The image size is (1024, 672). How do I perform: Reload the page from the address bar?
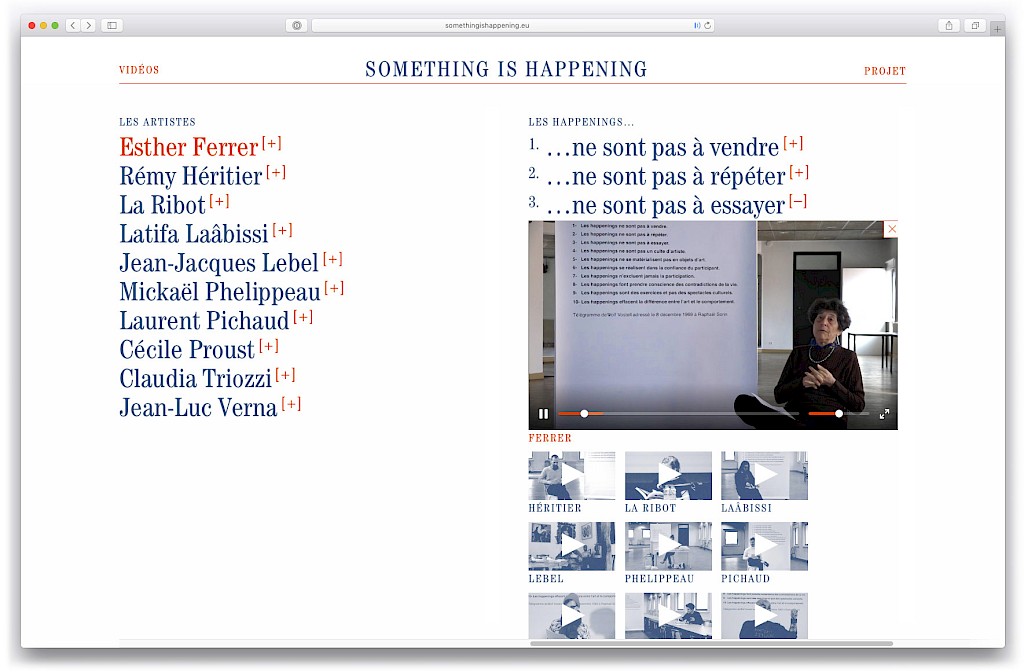(x=708, y=25)
